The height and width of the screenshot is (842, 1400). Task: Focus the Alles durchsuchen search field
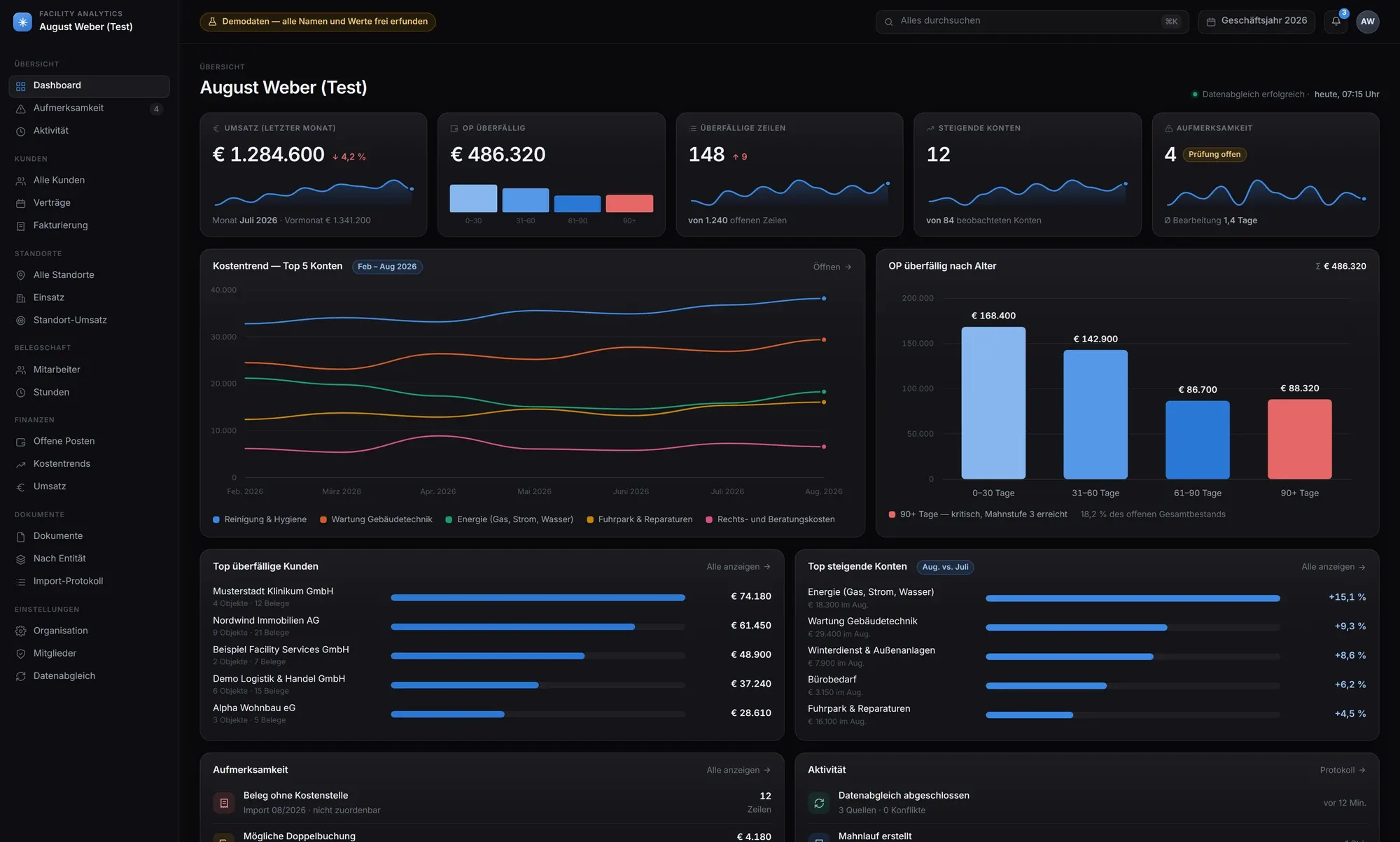pyautogui.click(x=1032, y=22)
